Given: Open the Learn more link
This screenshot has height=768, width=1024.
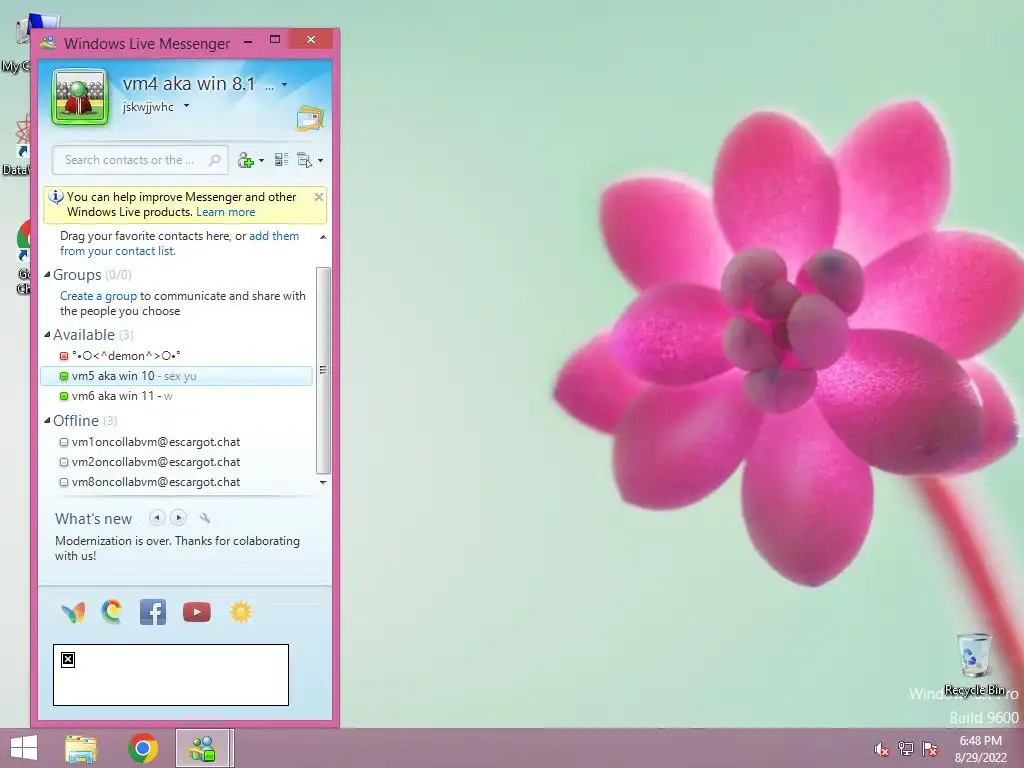Looking at the screenshot, I should coord(225,212).
